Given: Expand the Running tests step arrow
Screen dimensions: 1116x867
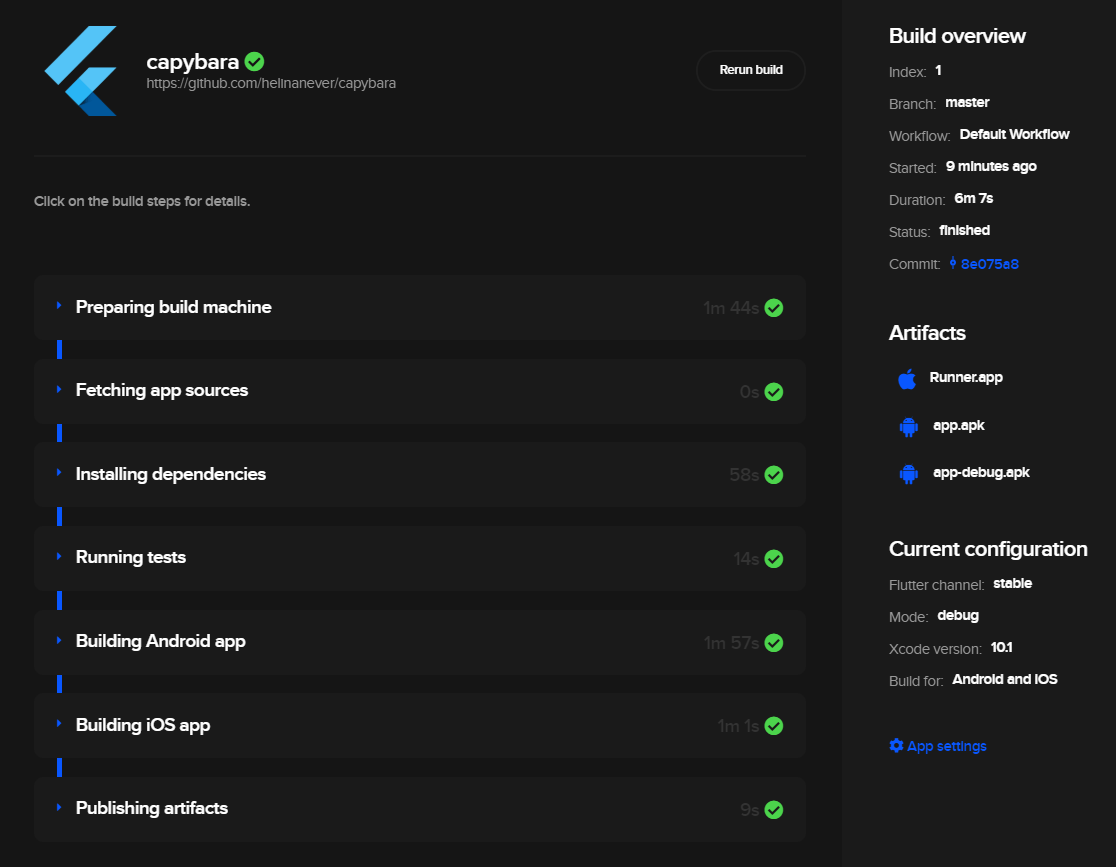Looking at the screenshot, I should point(59,556).
